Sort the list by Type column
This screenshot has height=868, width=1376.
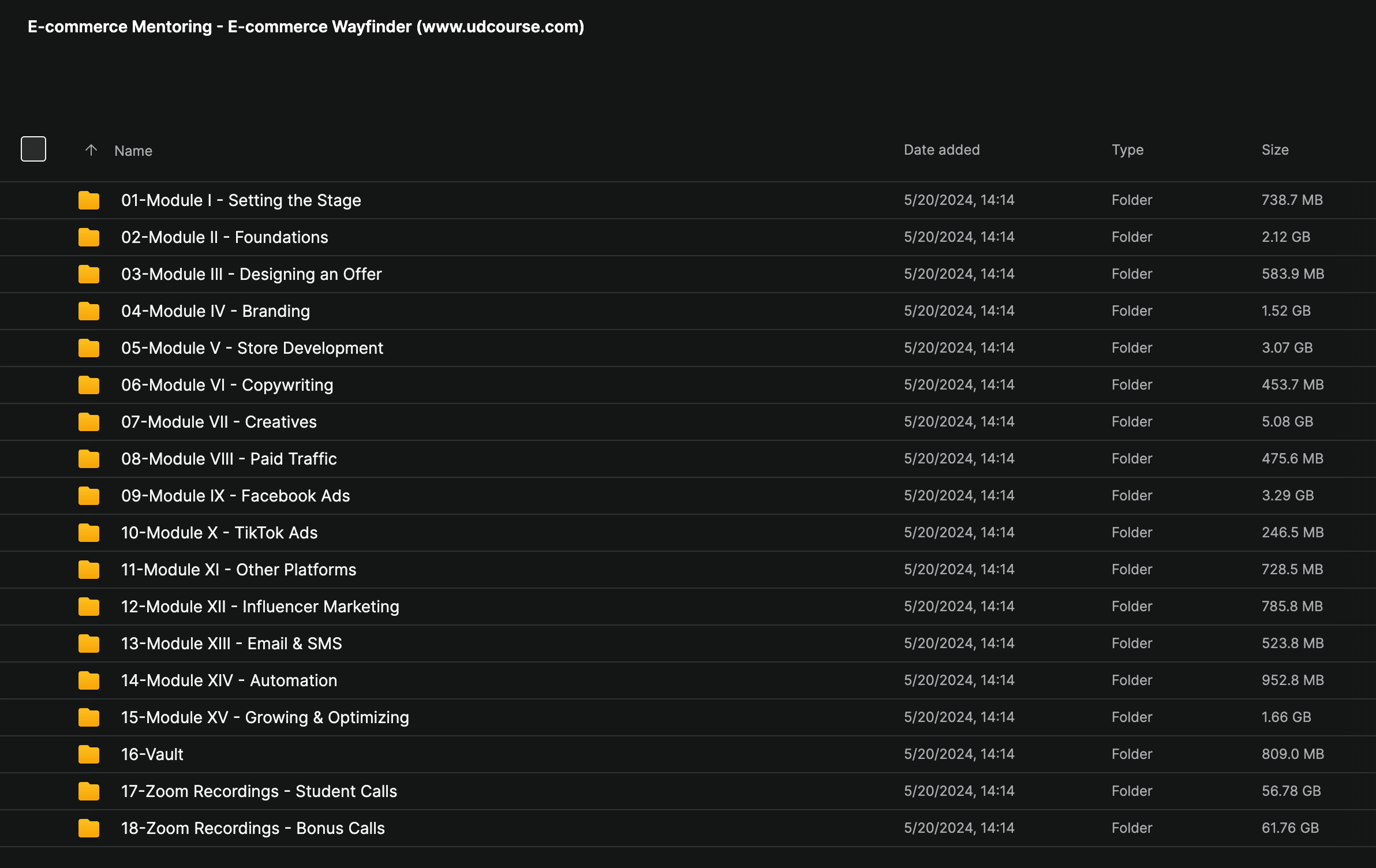coord(1127,150)
